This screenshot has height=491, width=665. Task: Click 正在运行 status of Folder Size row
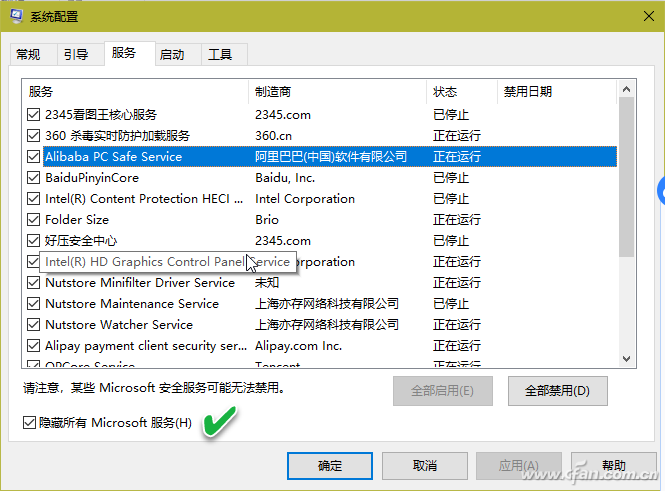click(x=457, y=220)
